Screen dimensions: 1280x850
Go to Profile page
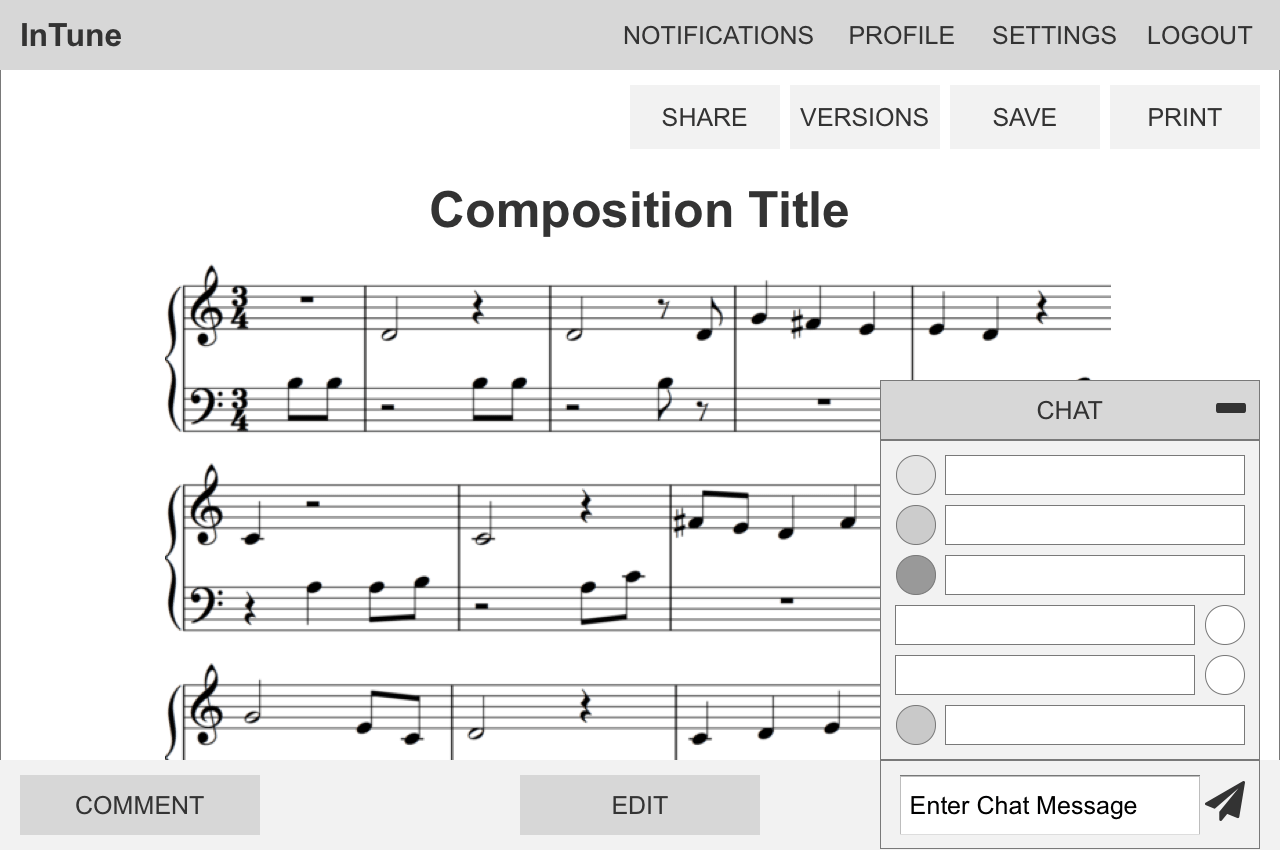[901, 36]
